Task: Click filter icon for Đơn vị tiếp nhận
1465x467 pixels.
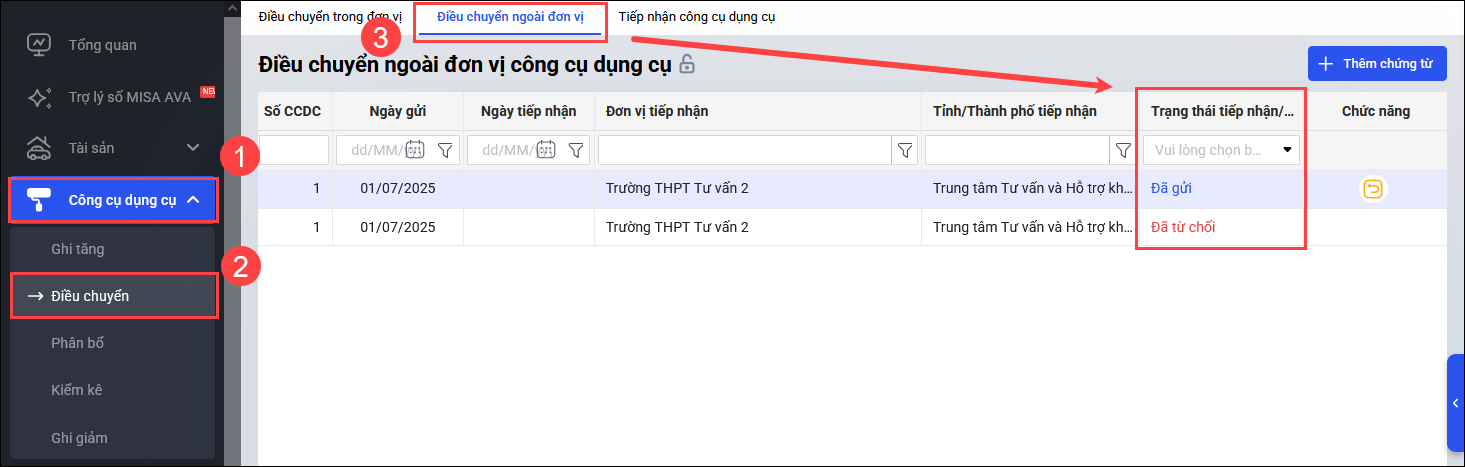Action: [904, 150]
